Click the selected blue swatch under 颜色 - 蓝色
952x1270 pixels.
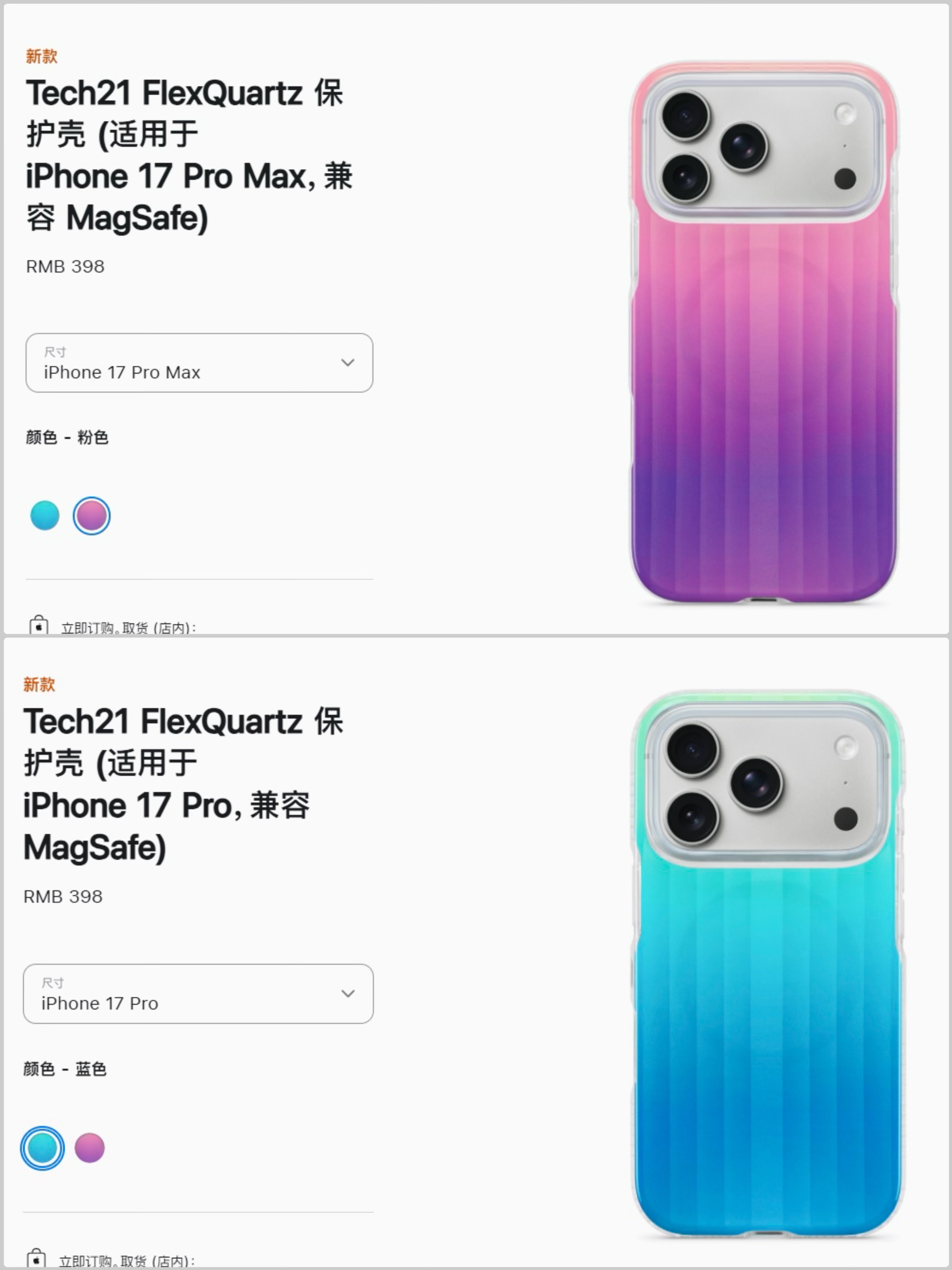point(42,1148)
